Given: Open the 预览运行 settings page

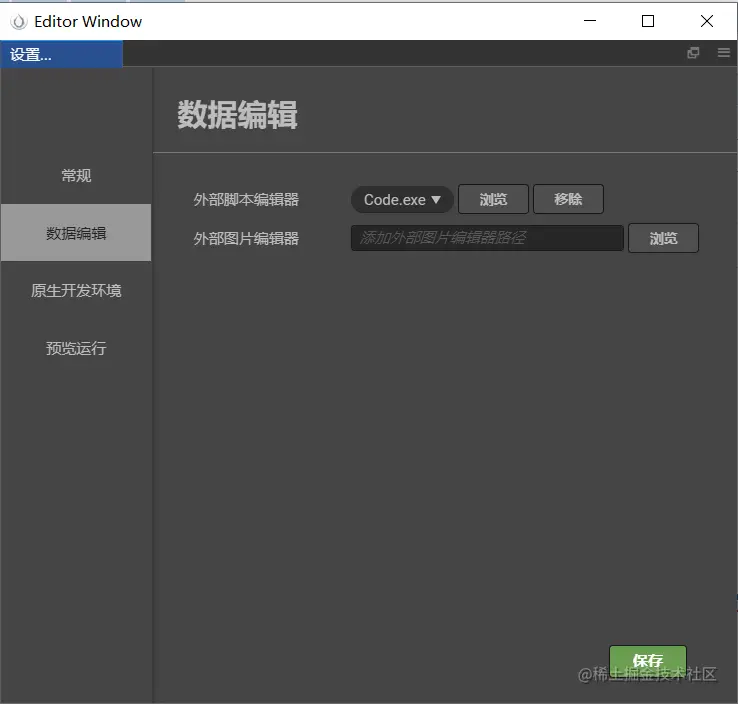Looking at the screenshot, I should coord(76,348).
